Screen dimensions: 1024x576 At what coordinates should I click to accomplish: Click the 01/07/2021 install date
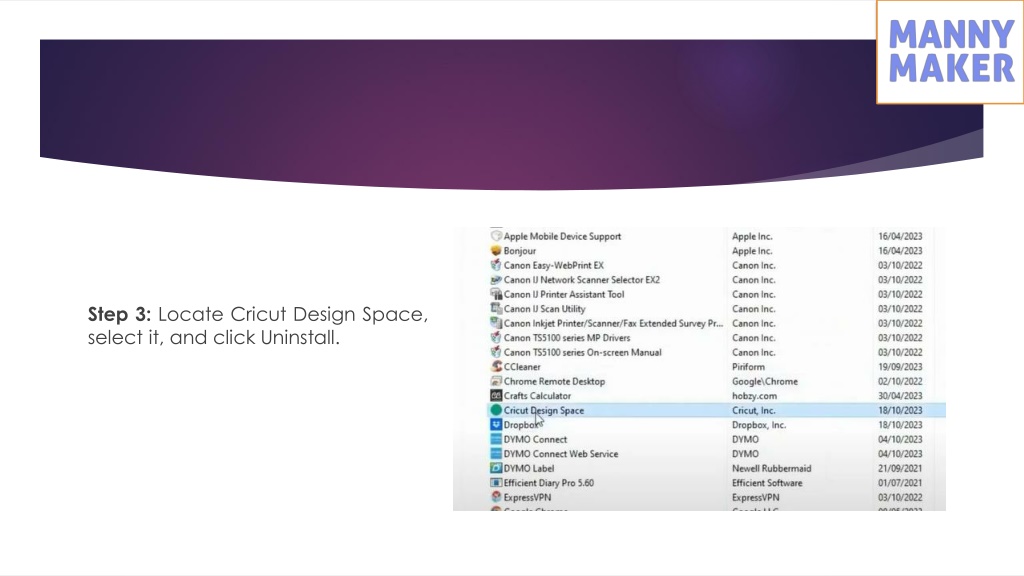(900, 483)
